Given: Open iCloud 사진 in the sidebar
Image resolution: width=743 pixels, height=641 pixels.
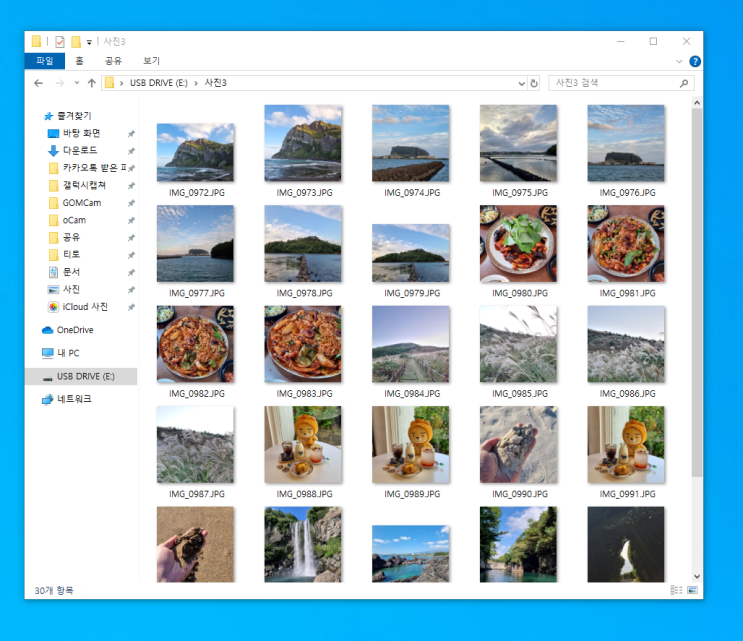Looking at the screenshot, I should [x=85, y=307].
